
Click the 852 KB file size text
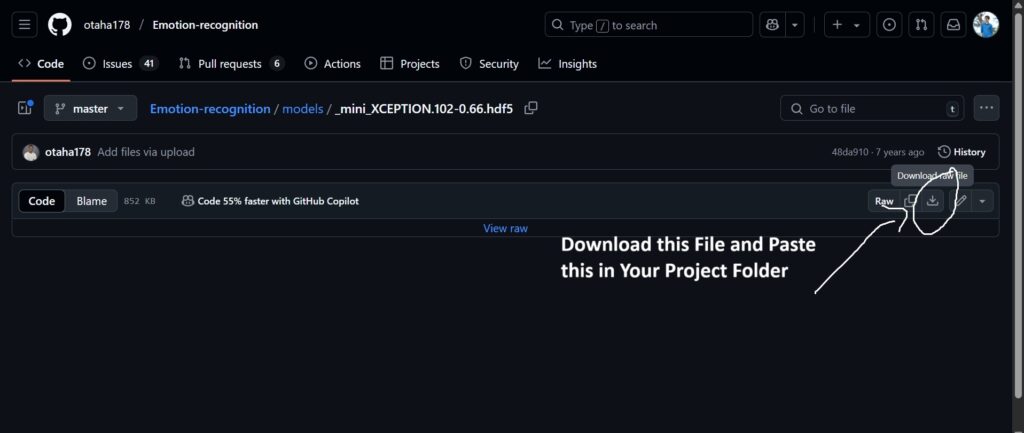click(140, 201)
